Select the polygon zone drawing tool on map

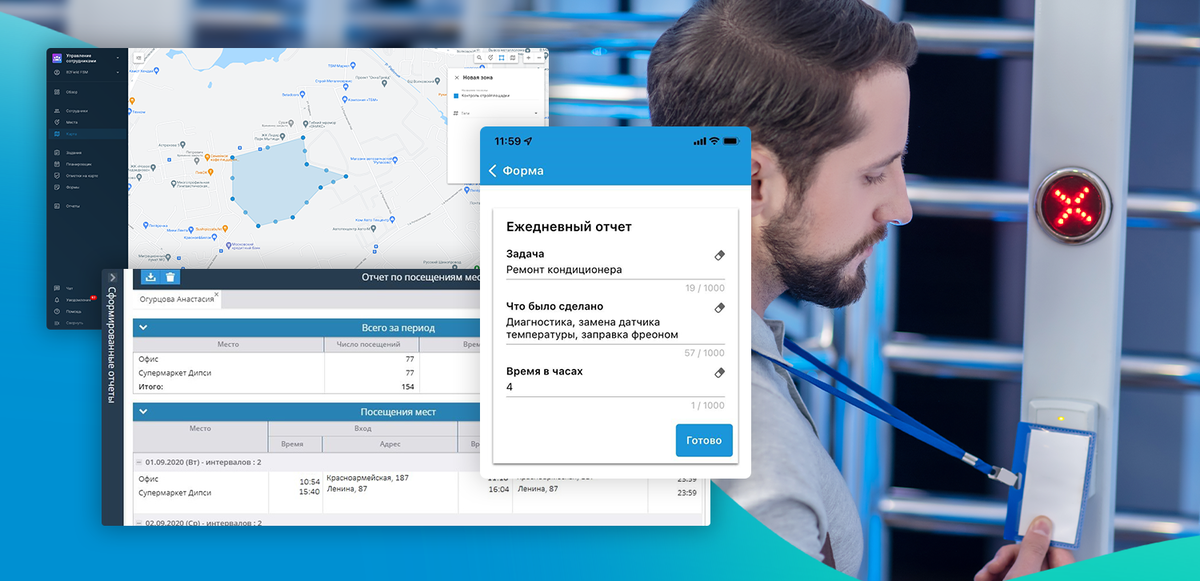pyautogui.click(x=501, y=58)
